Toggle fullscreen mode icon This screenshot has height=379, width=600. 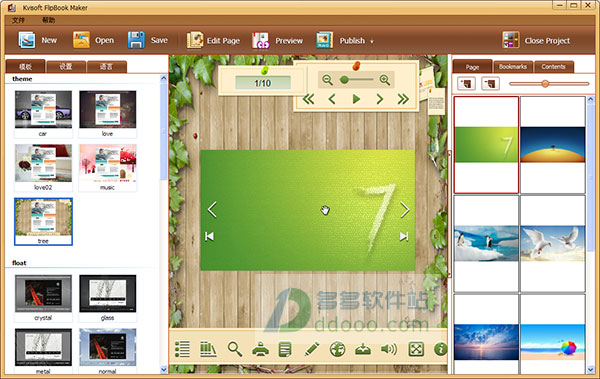[x=416, y=349]
